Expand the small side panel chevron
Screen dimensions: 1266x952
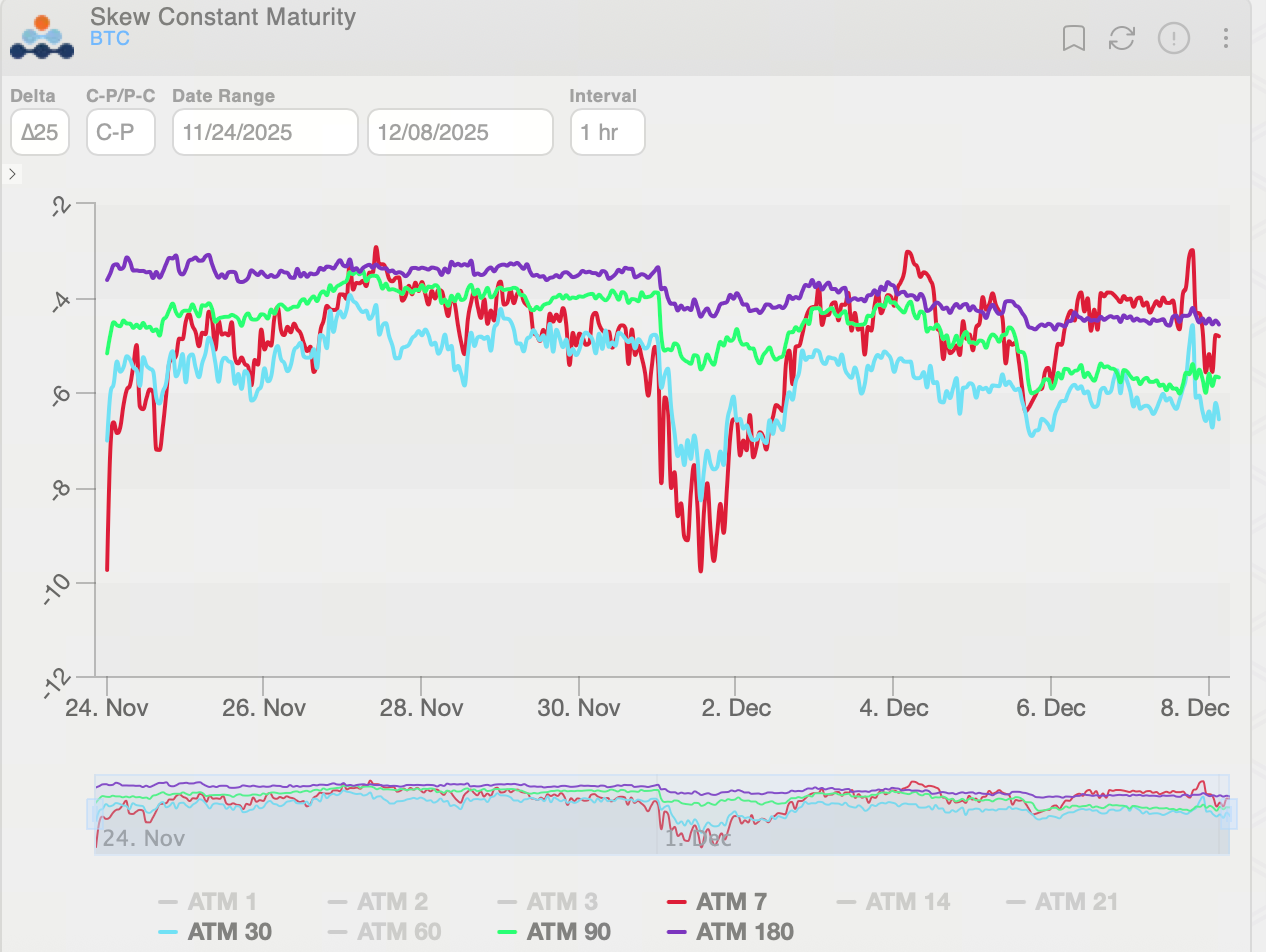tap(12, 175)
